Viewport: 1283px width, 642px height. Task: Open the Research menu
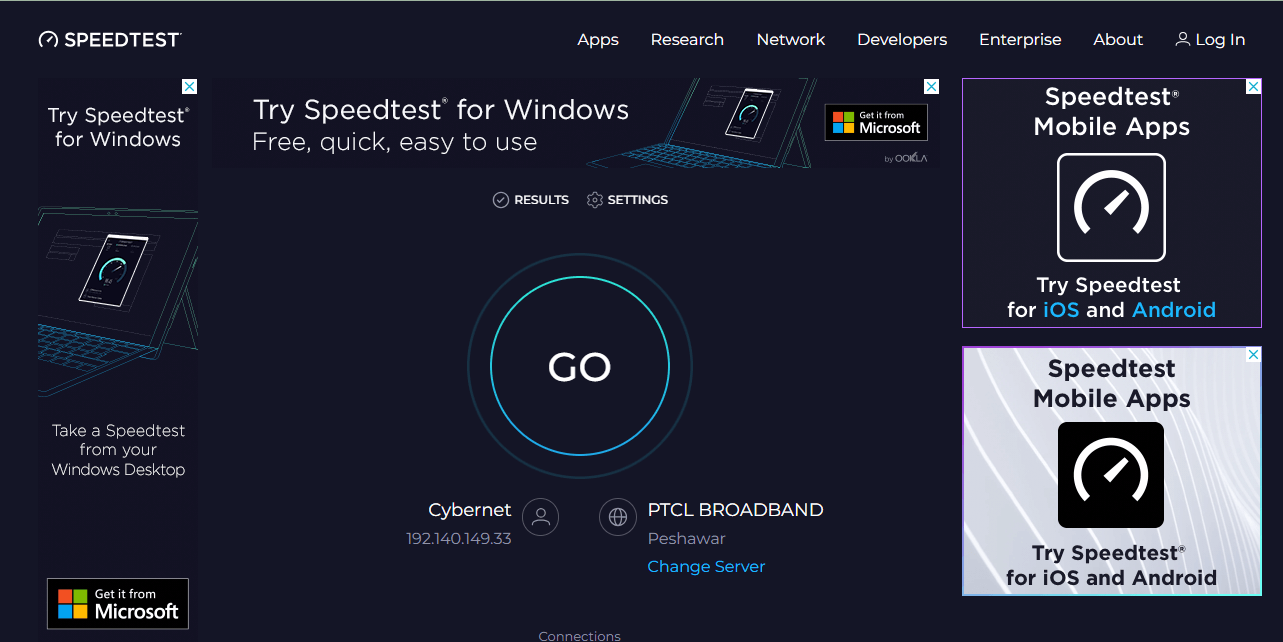[x=687, y=40]
